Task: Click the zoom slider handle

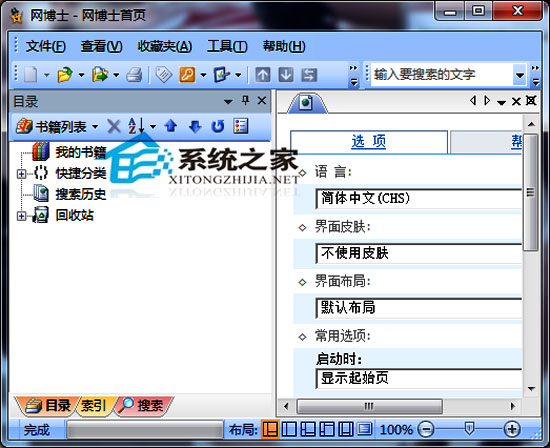Action: point(469,428)
